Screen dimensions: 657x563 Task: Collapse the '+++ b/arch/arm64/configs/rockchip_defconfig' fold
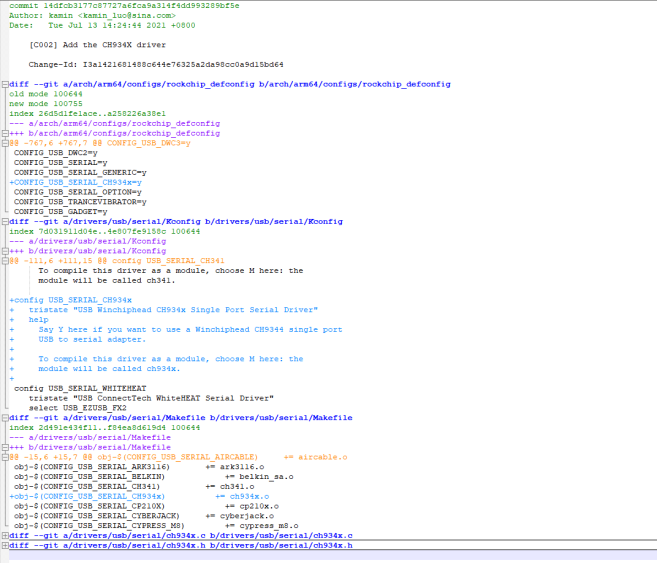point(5,133)
